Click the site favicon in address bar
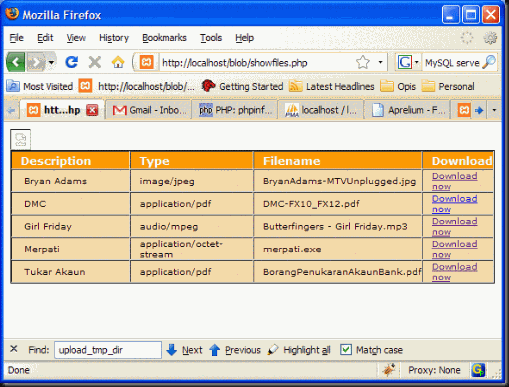The width and height of the screenshot is (509, 387). (x=146, y=62)
